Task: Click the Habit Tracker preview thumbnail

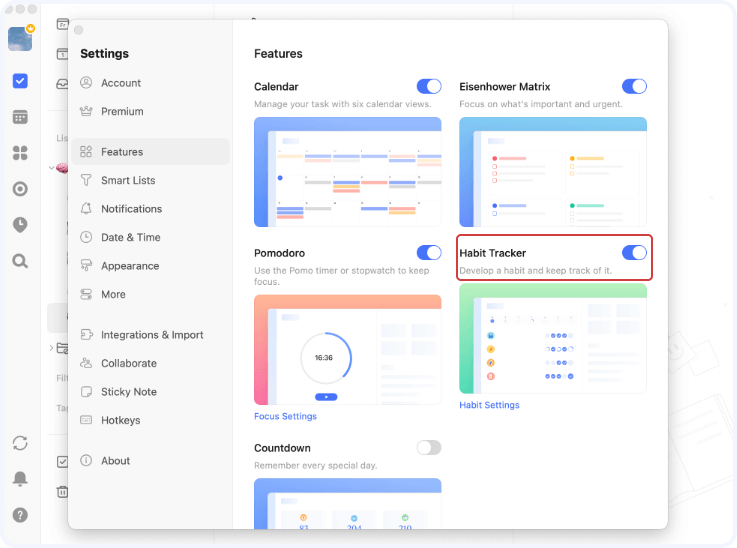Action: (x=553, y=338)
